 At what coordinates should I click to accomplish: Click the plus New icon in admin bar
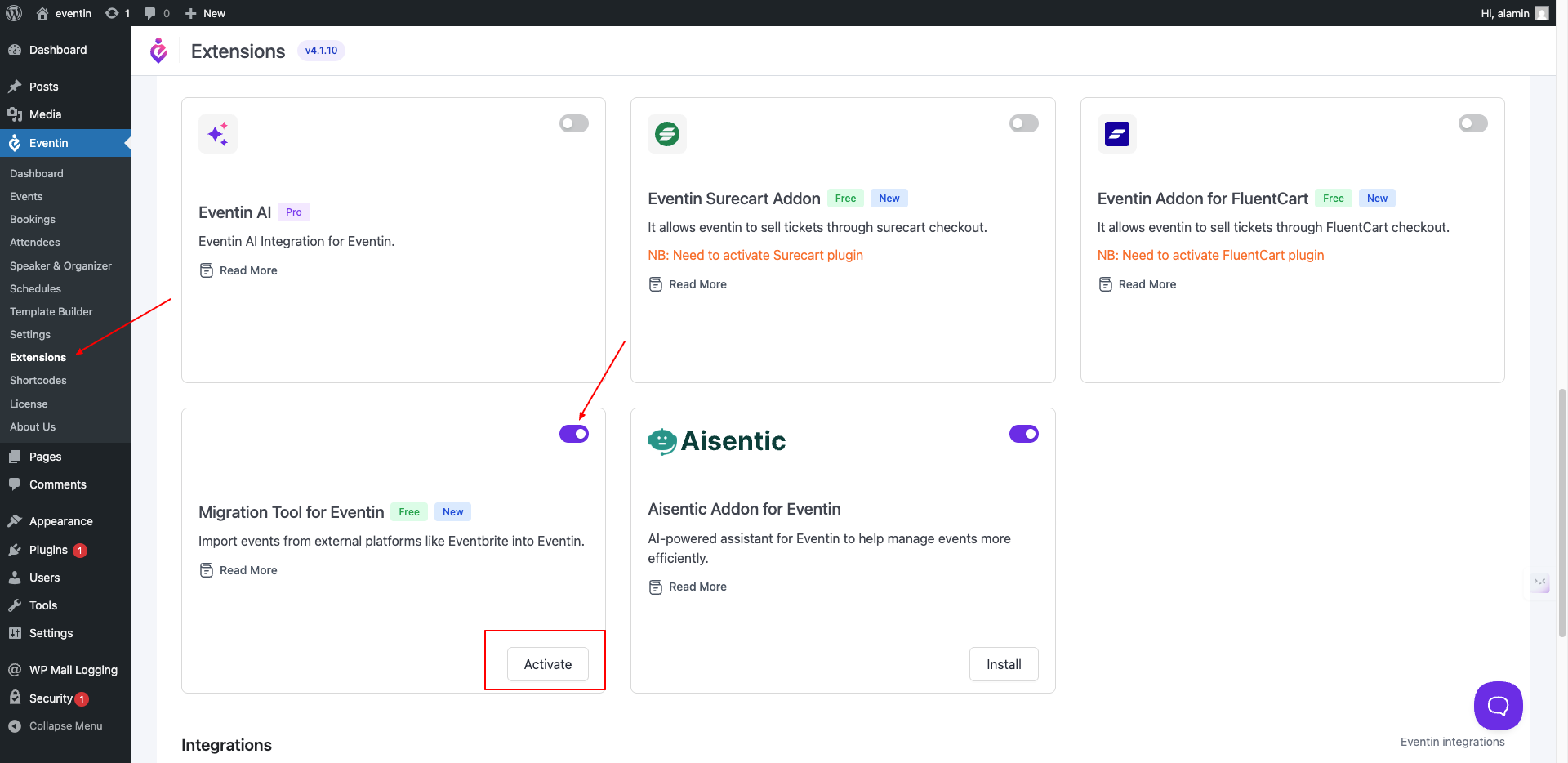(x=190, y=13)
